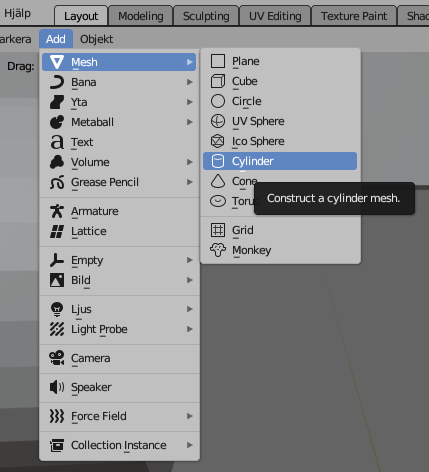Click the Armature stick-figure icon
The height and width of the screenshot is (472, 429).
[57, 211]
